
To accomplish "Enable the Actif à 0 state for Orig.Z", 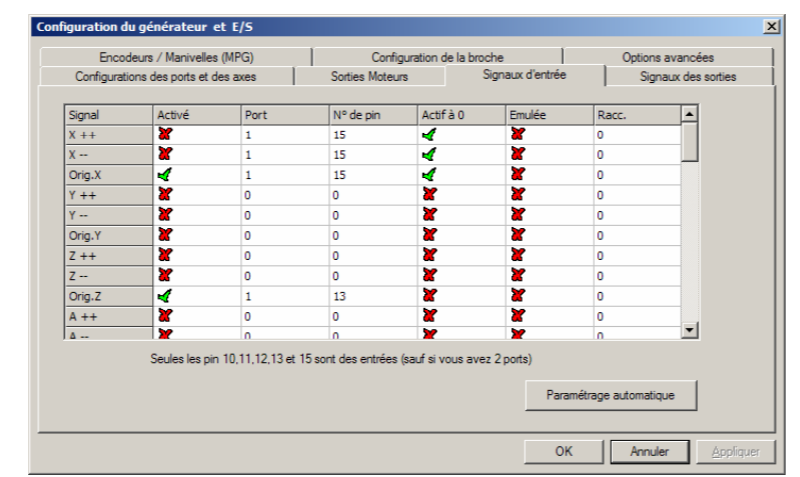I will pos(428,295).
